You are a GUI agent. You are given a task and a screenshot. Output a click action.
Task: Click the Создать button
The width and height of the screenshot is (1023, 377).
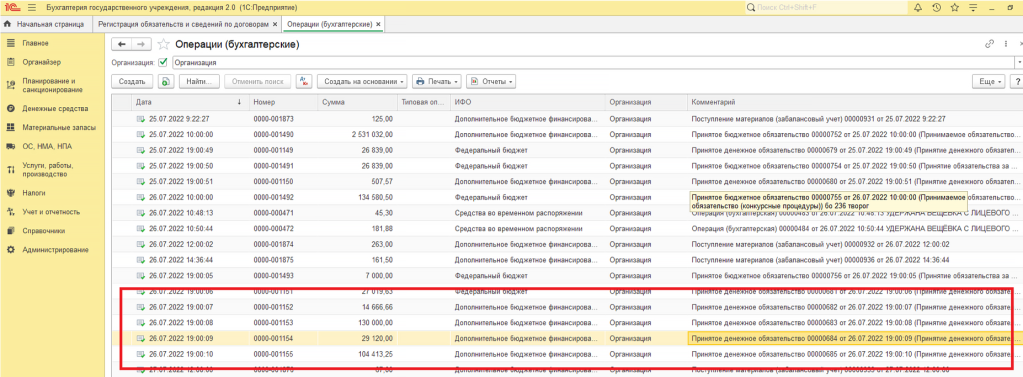(132, 82)
